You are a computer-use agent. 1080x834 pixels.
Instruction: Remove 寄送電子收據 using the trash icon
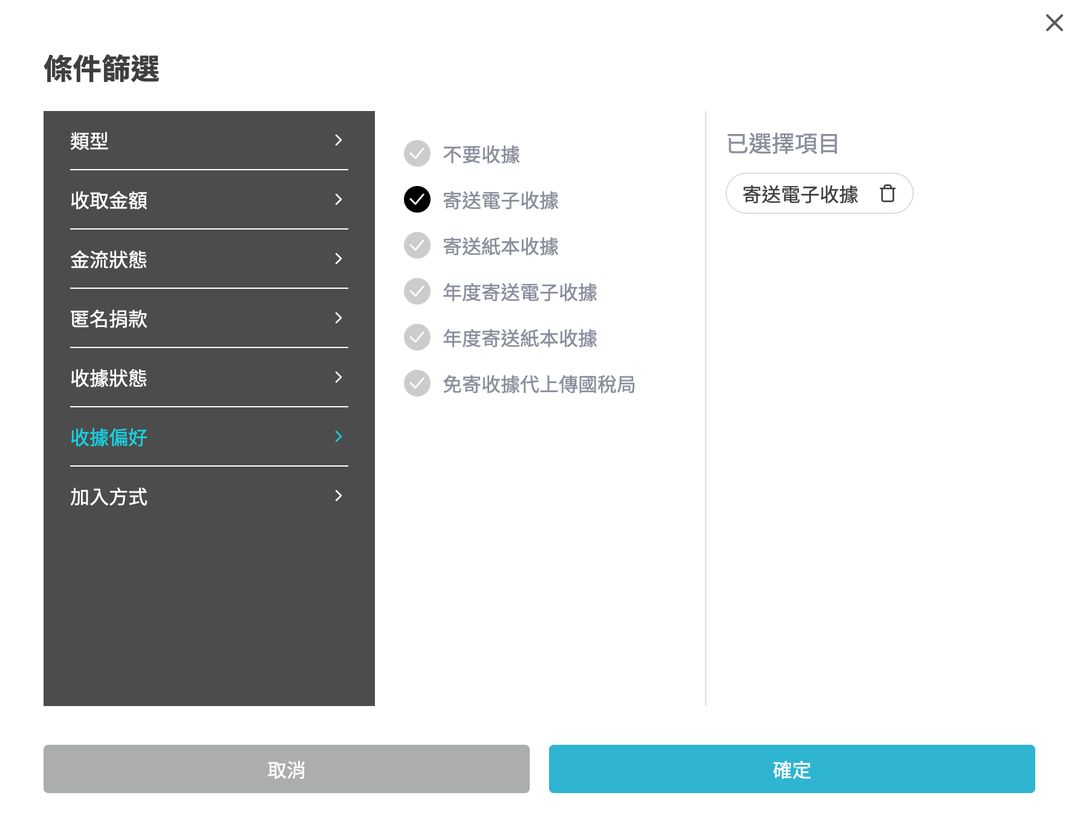887,194
